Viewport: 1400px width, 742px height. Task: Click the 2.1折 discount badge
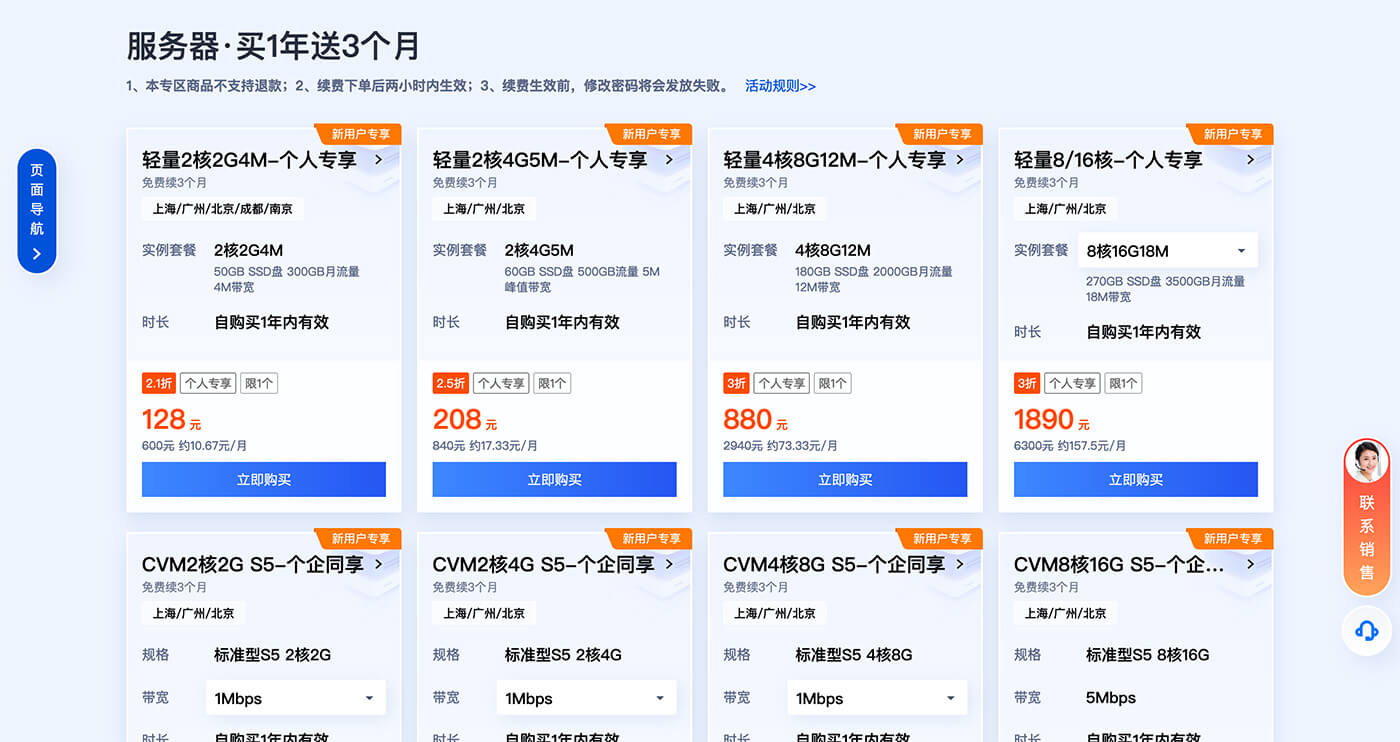pos(159,383)
